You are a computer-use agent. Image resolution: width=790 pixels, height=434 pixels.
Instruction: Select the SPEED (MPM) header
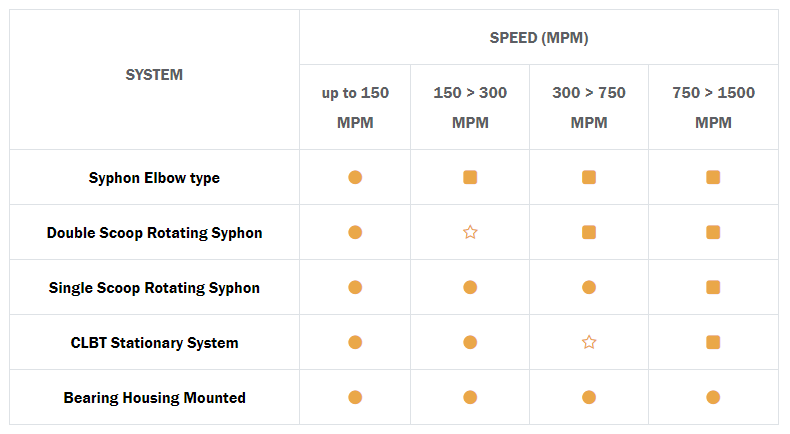(x=539, y=38)
